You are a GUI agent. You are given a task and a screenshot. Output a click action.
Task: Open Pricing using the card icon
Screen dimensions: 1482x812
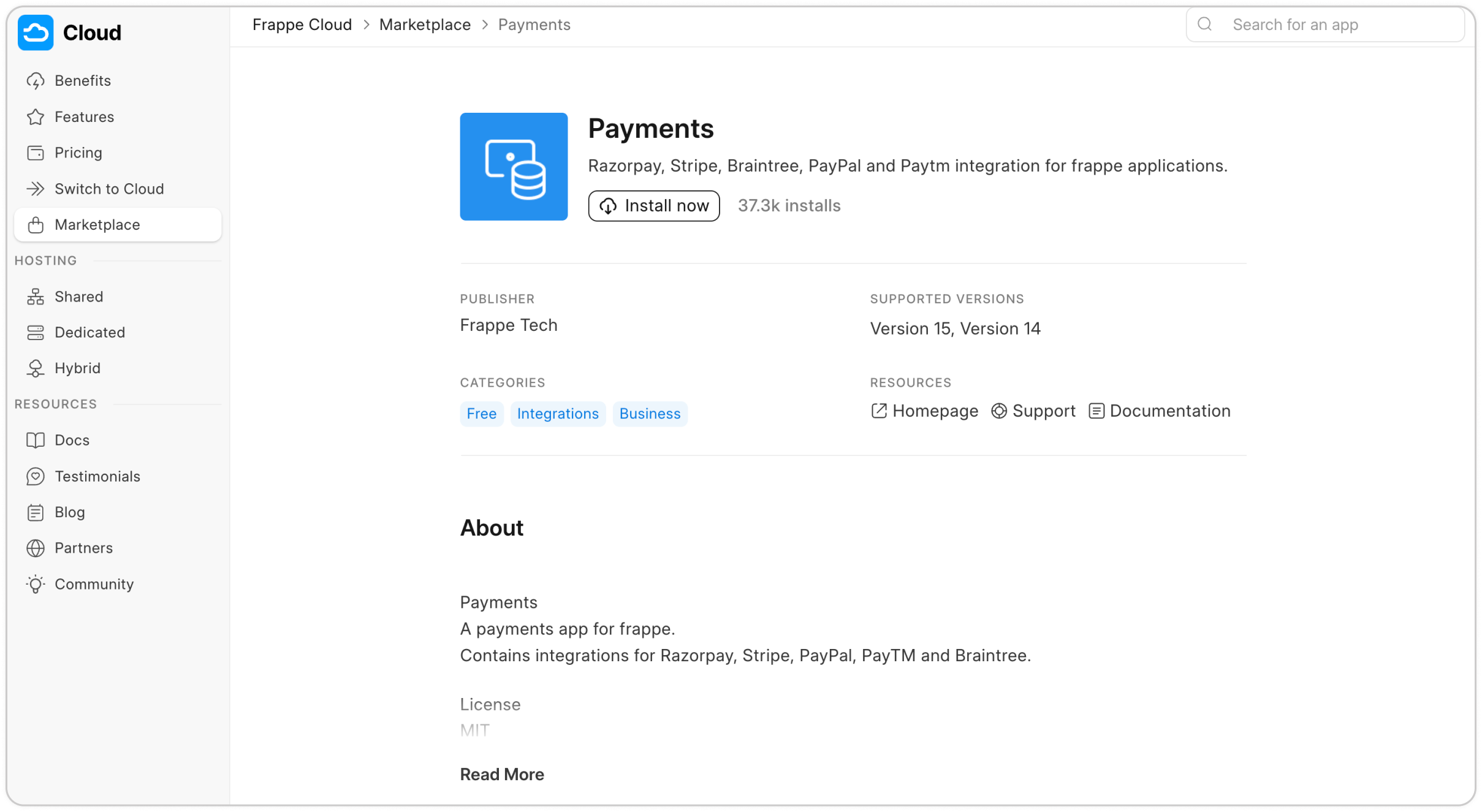click(x=36, y=152)
